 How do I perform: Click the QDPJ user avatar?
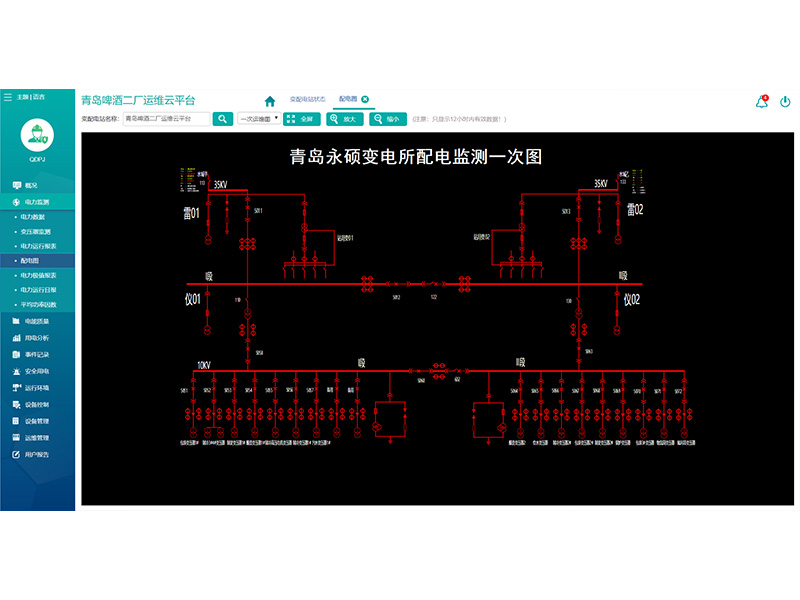pos(37,135)
